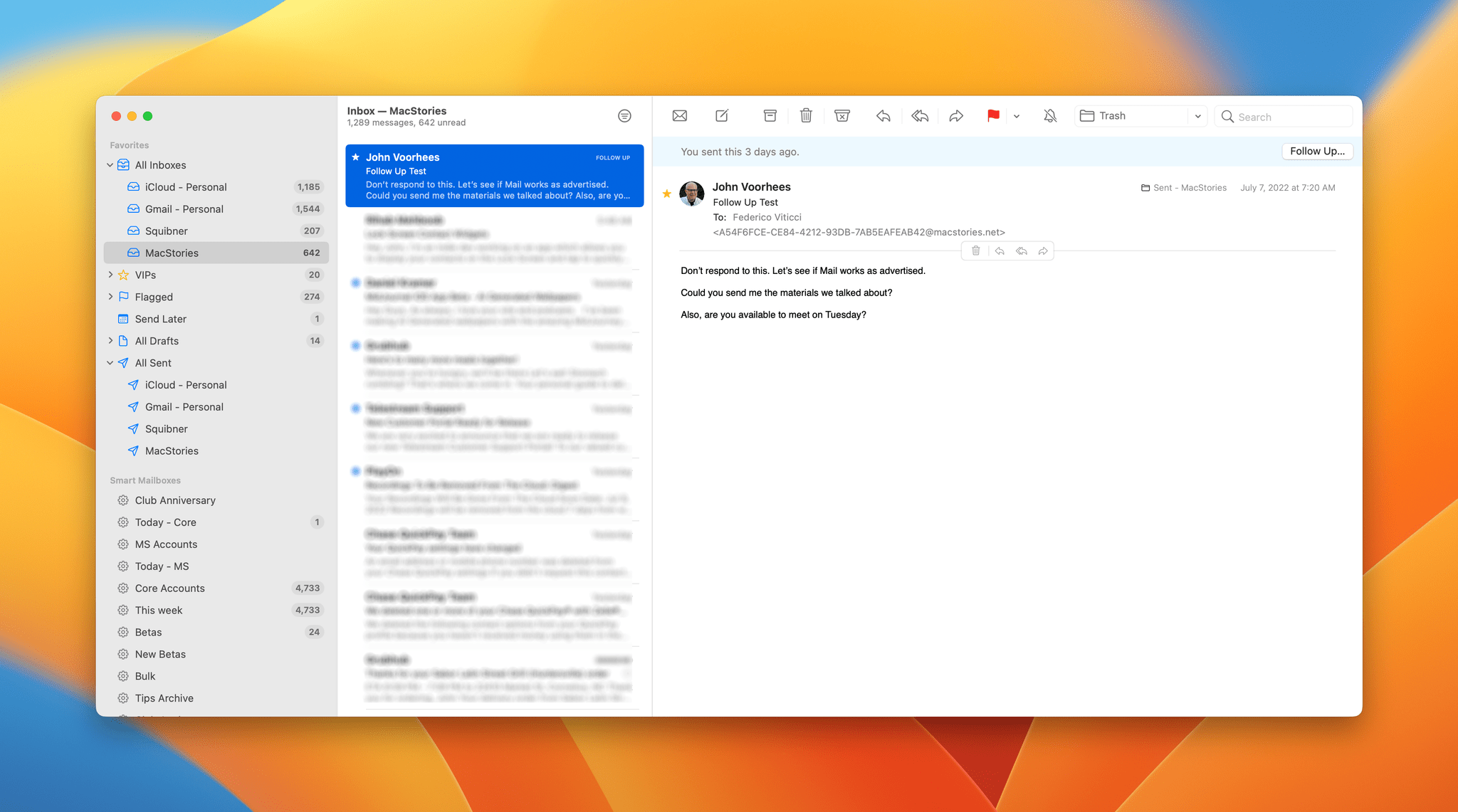Open All Sent mailbox
Screen dimensions: 1458x812
216,363
